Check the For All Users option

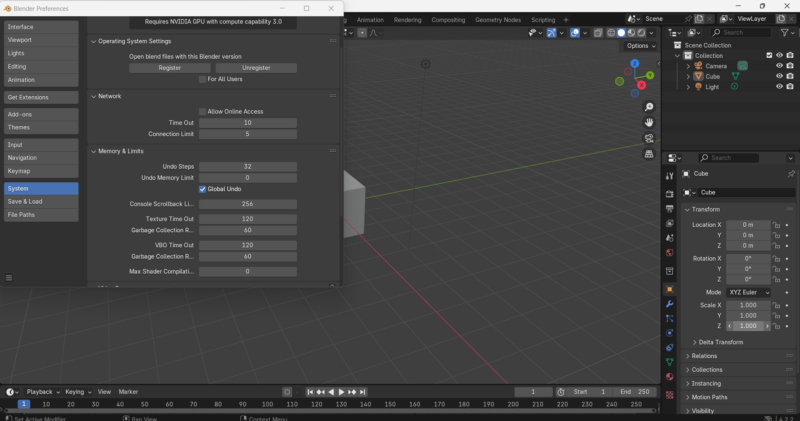pos(203,79)
